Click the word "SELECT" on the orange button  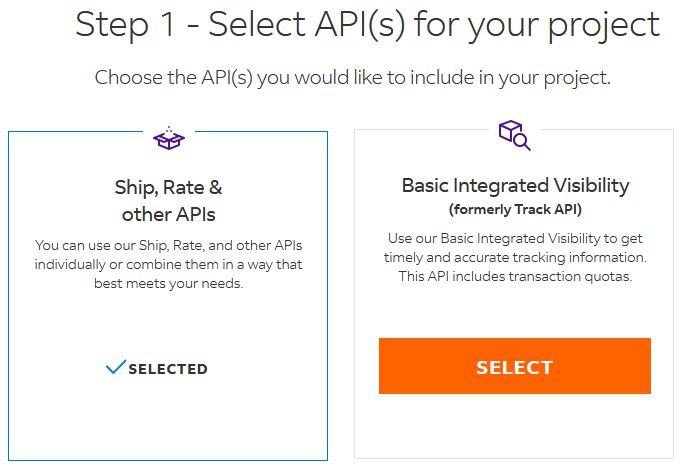point(514,367)
